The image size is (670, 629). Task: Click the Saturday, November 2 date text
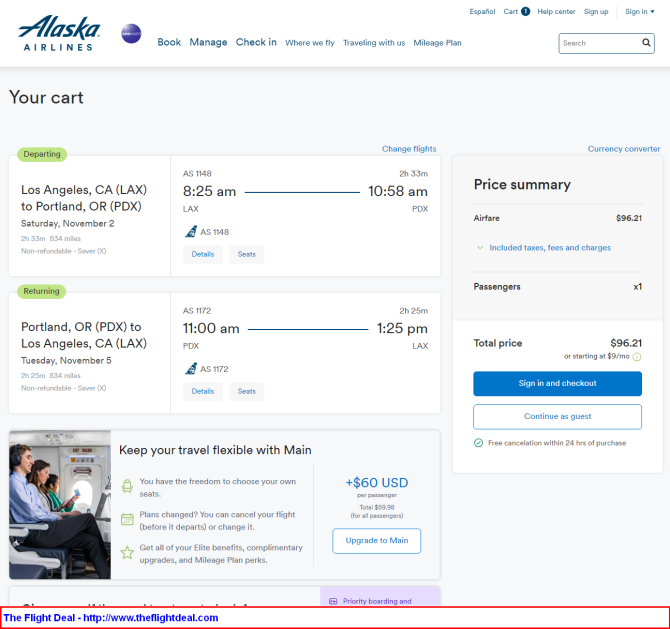pyautogui.click(x=68, y=223)
